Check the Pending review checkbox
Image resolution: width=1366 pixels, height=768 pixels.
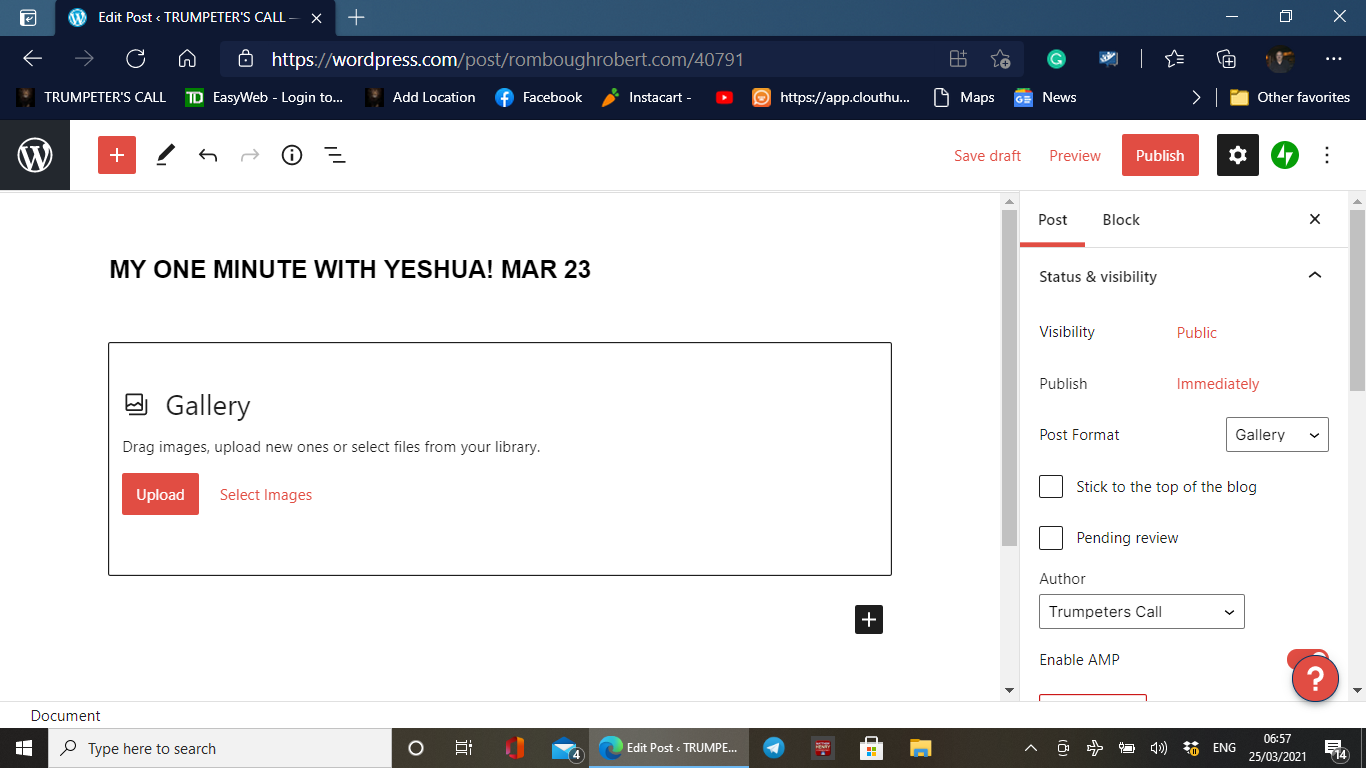point(1051,538)
